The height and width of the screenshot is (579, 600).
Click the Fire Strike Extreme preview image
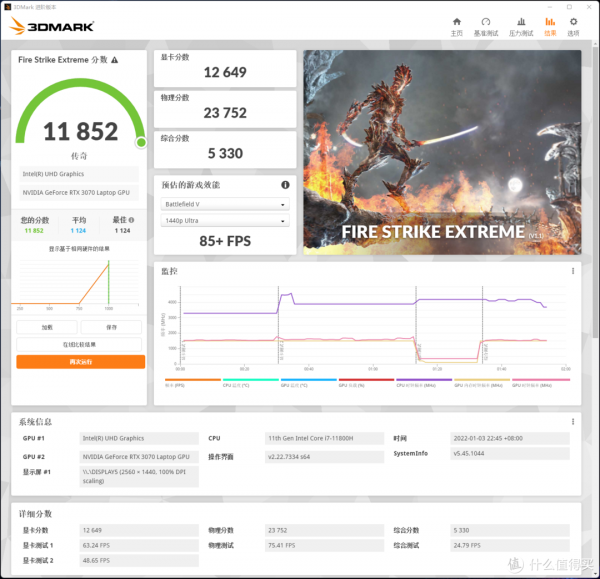442,152
